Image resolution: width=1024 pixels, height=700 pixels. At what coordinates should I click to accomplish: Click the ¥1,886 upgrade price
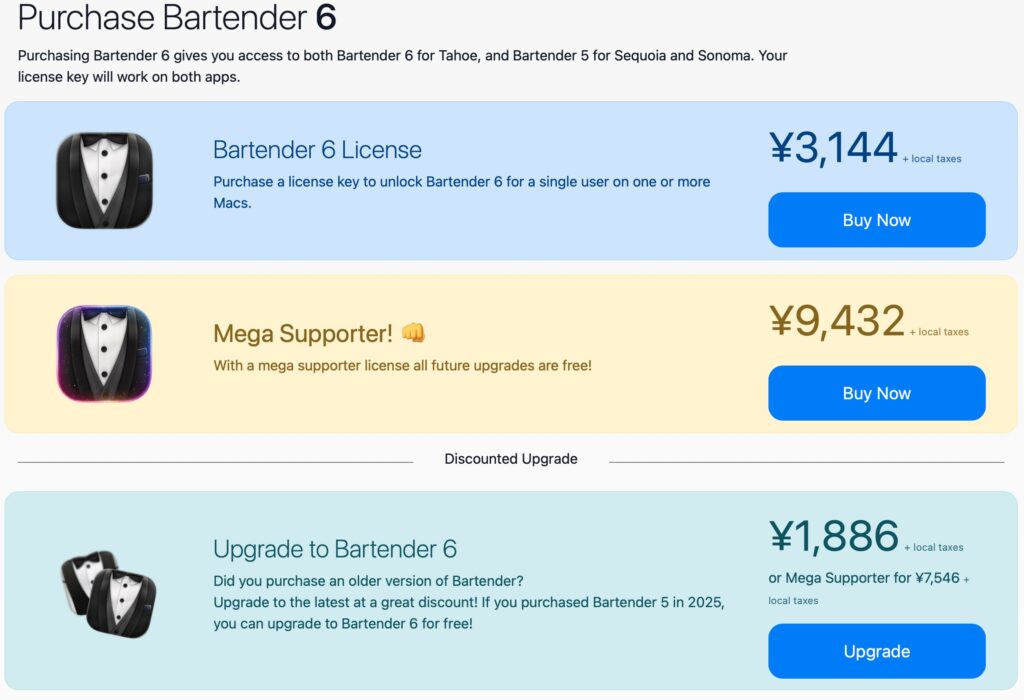click(x=834, y=537)
